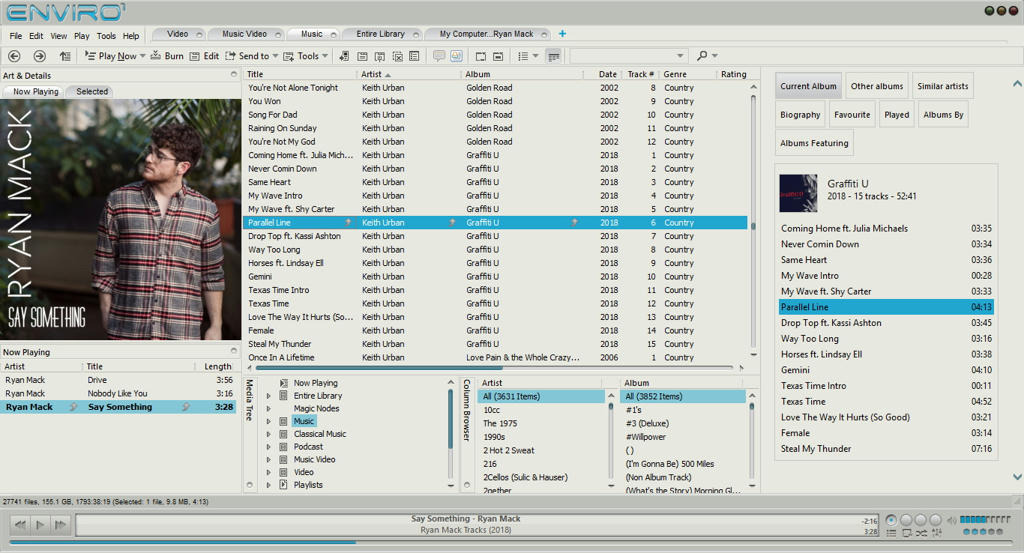Toggle the column browser toolbar icon

coord(554,56)
